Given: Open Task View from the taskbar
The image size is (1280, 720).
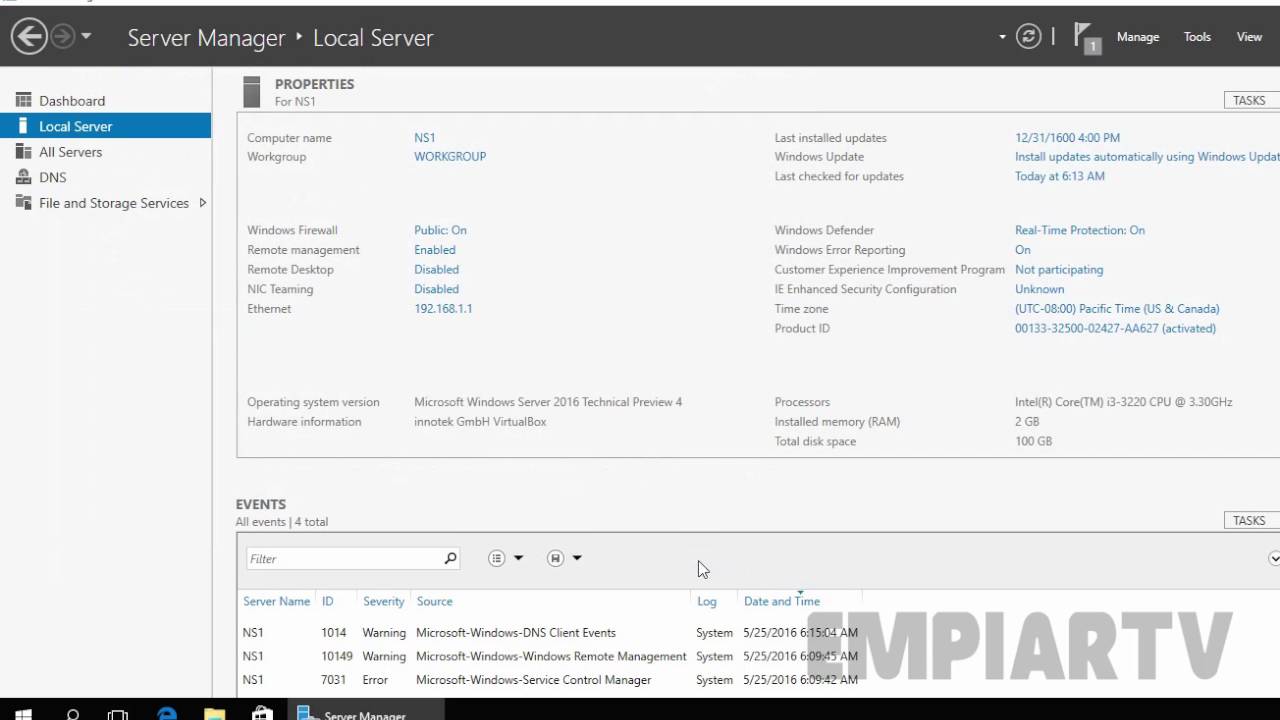Looking at the screenshot, I should [118, 714].
